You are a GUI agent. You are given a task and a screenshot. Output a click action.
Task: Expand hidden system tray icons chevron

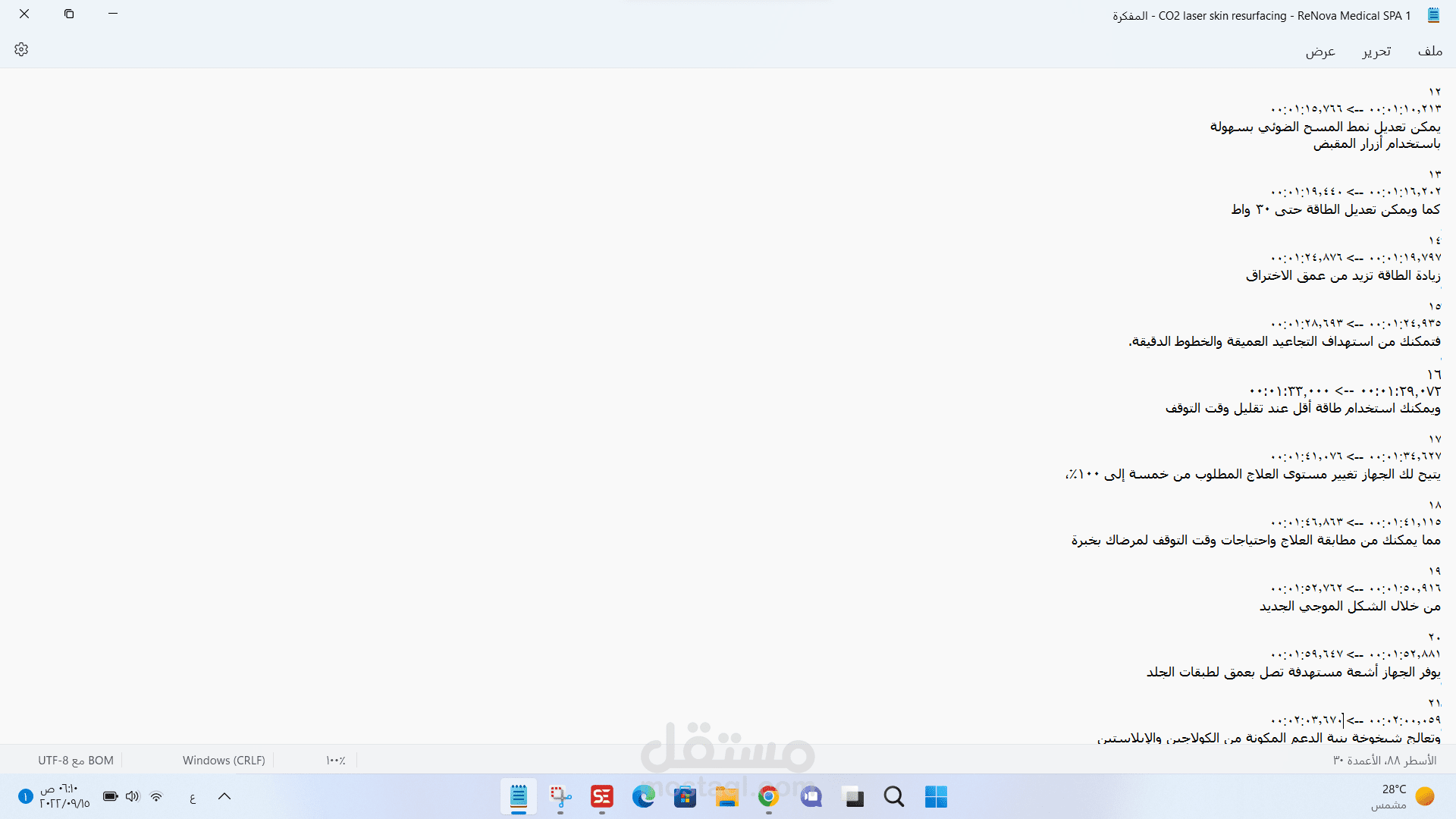(224, 796)
